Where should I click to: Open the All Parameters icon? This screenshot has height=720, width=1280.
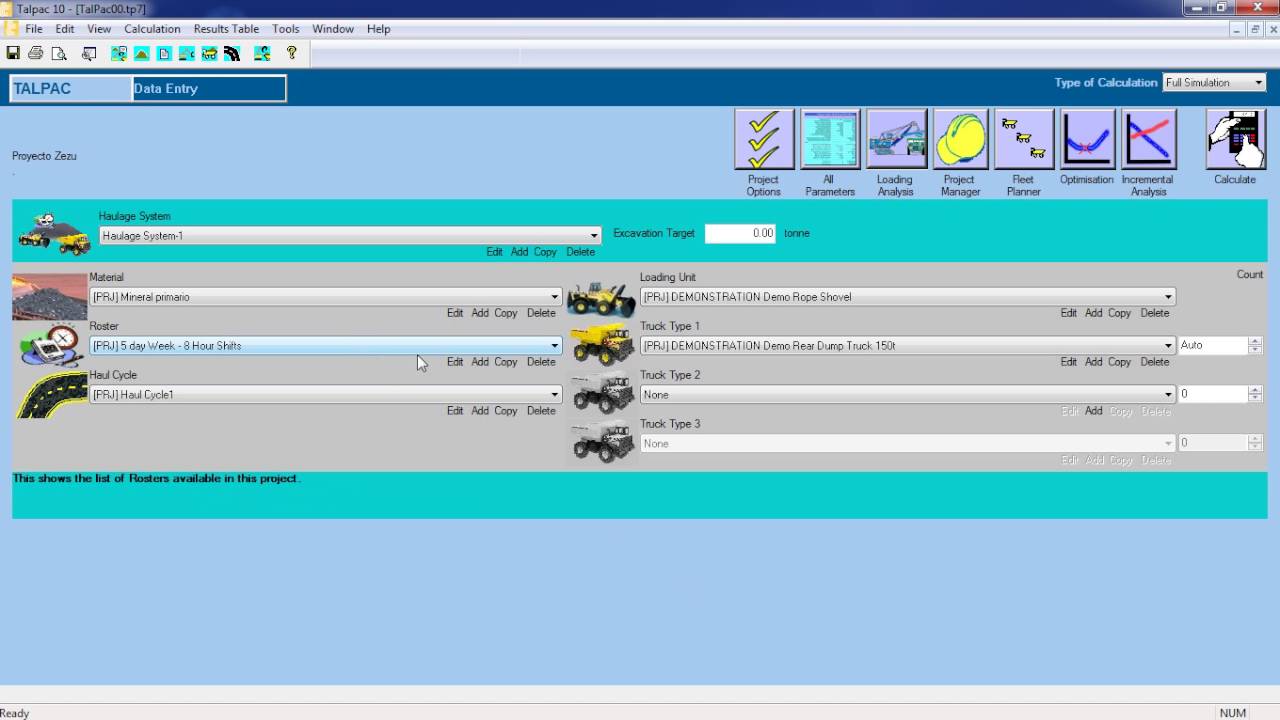[830, 139]
